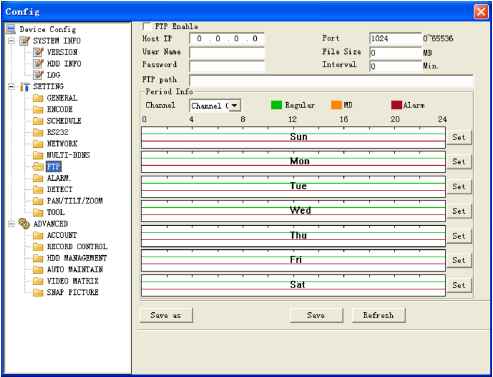Click the User Name input field
493x377 pixels.
(227, 52)
